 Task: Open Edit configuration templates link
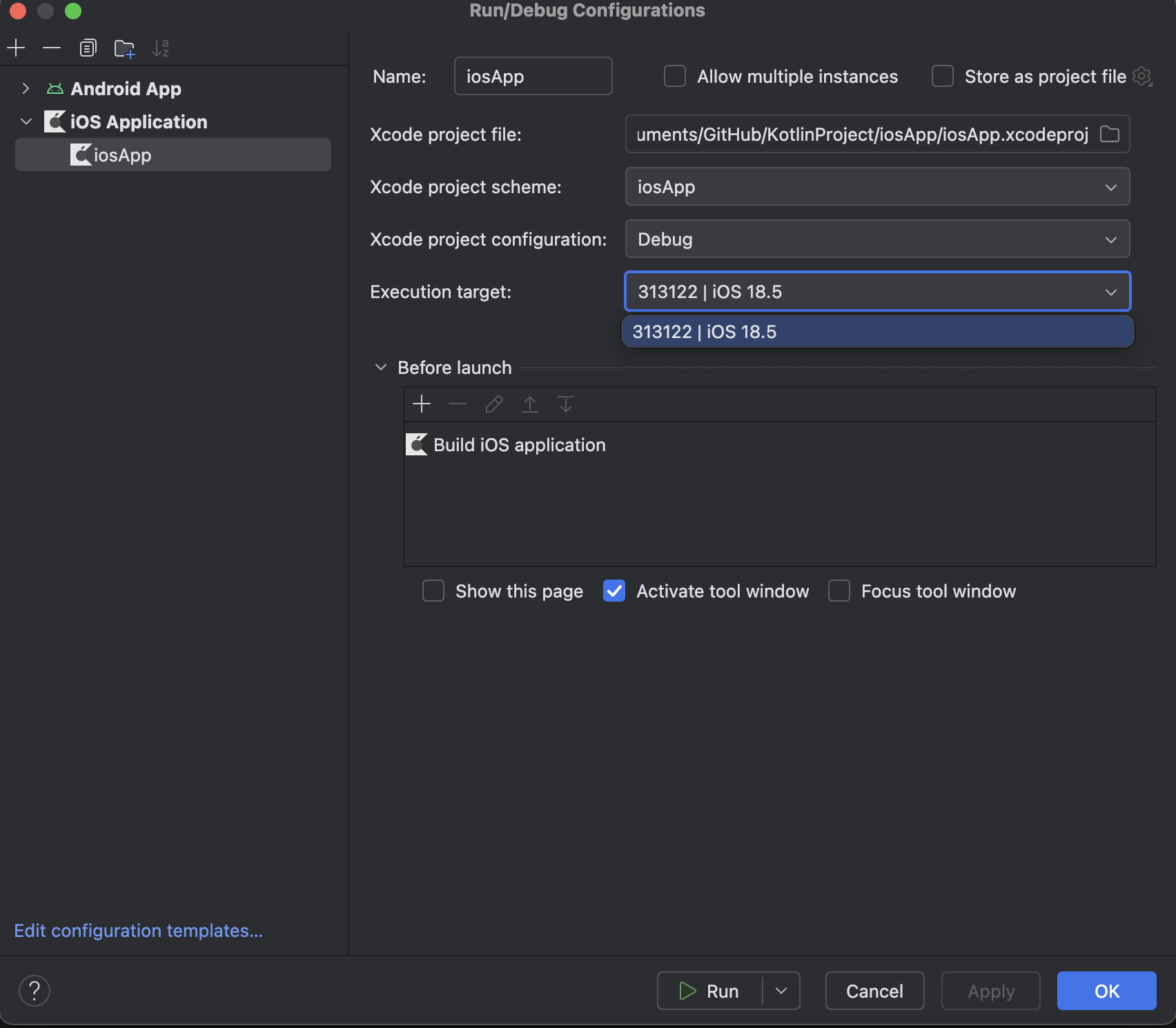139,931
